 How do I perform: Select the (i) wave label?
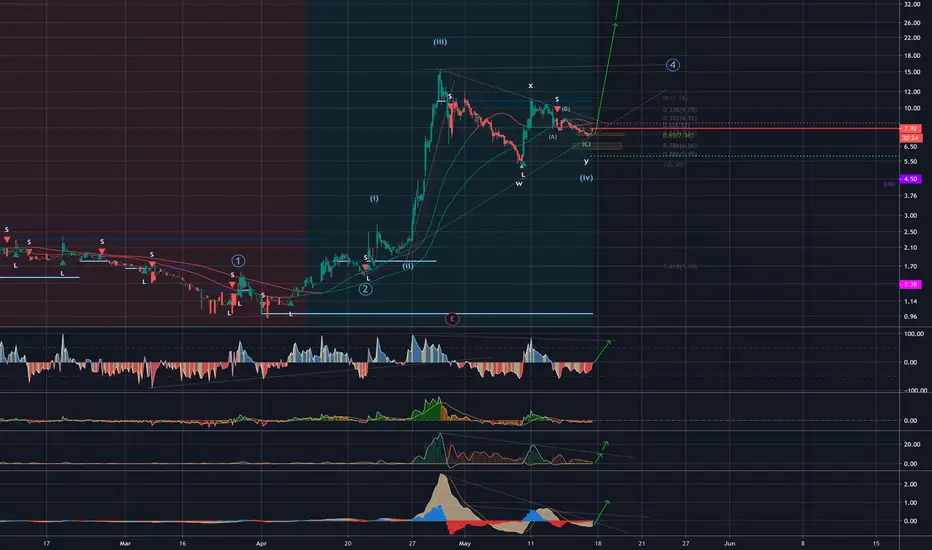tap(374, 198)
